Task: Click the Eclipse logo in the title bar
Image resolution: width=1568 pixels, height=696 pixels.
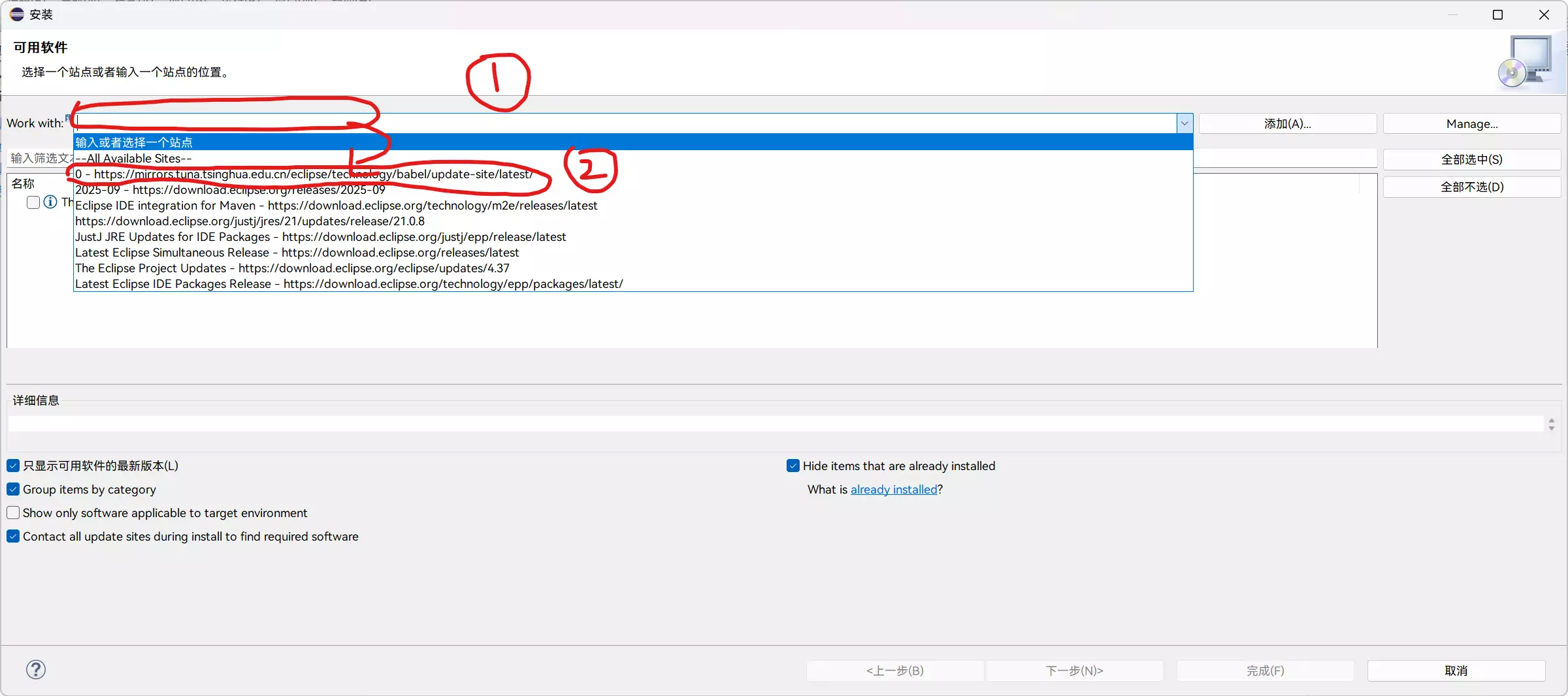Action: 16,14
